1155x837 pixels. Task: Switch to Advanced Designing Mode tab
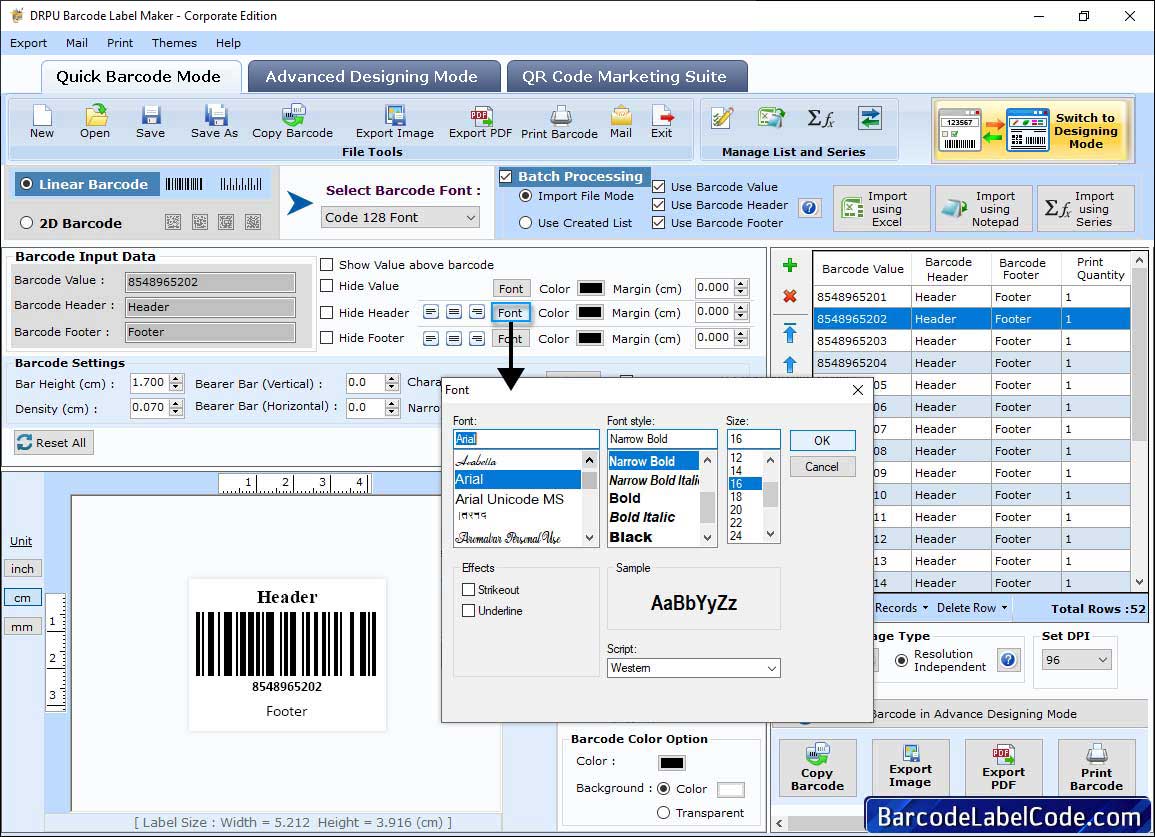pos(372,77)
